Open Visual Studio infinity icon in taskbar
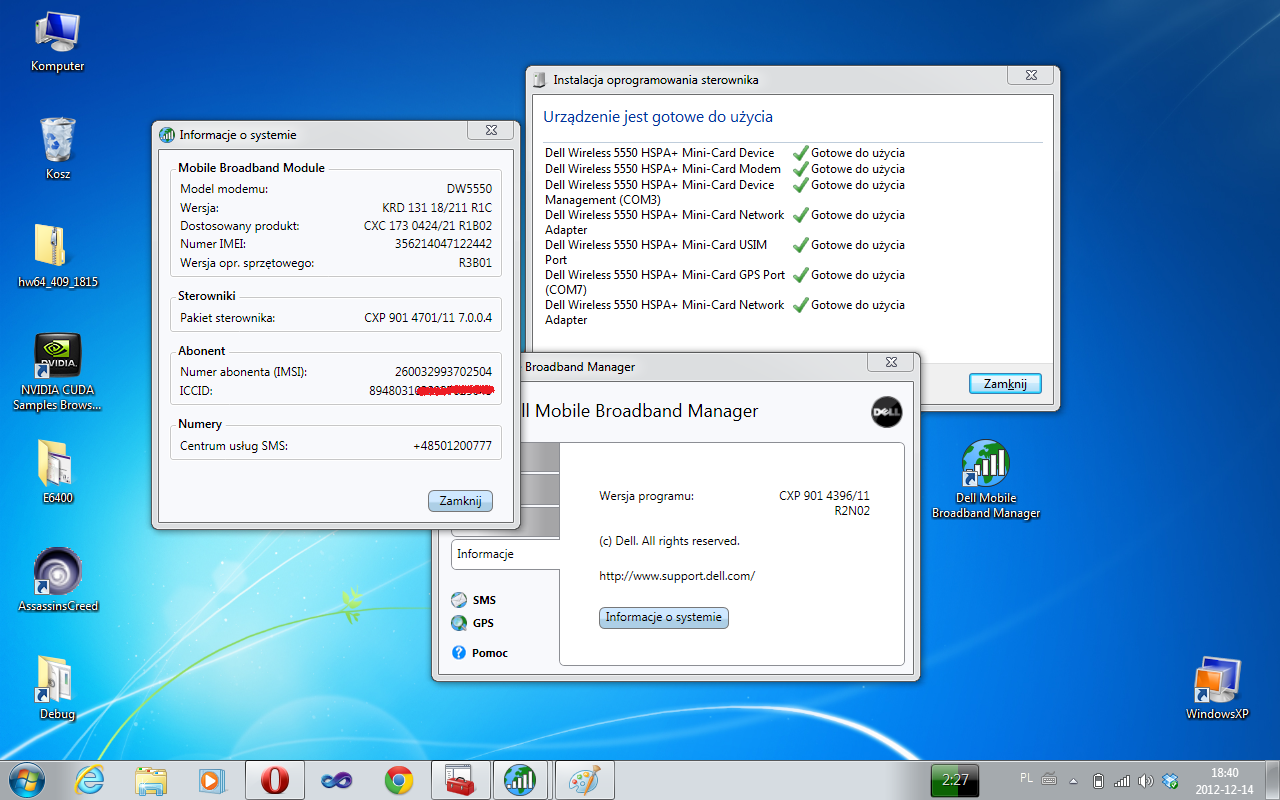Screen dimensions: 1280x800 point(336,780)
